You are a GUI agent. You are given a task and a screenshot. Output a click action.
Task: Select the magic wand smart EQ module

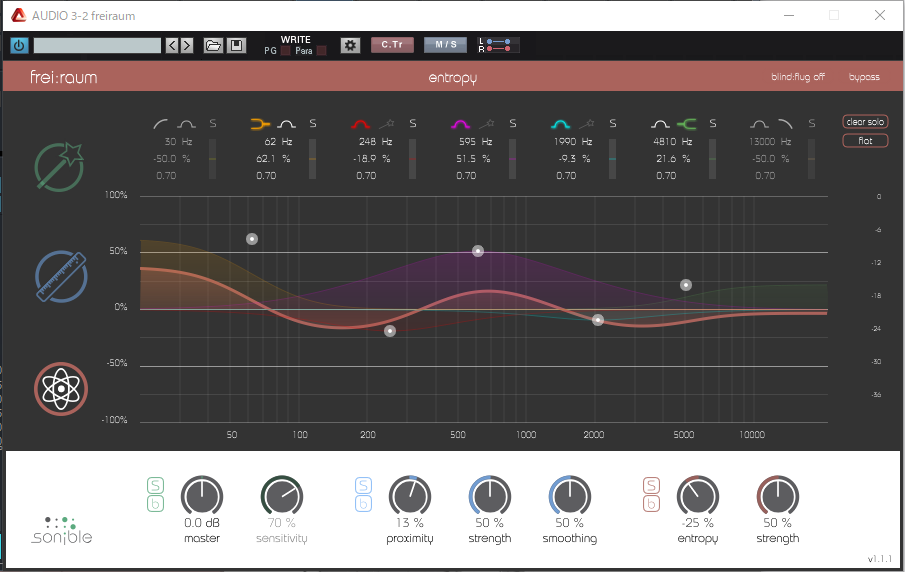click(x=61, y=166)
